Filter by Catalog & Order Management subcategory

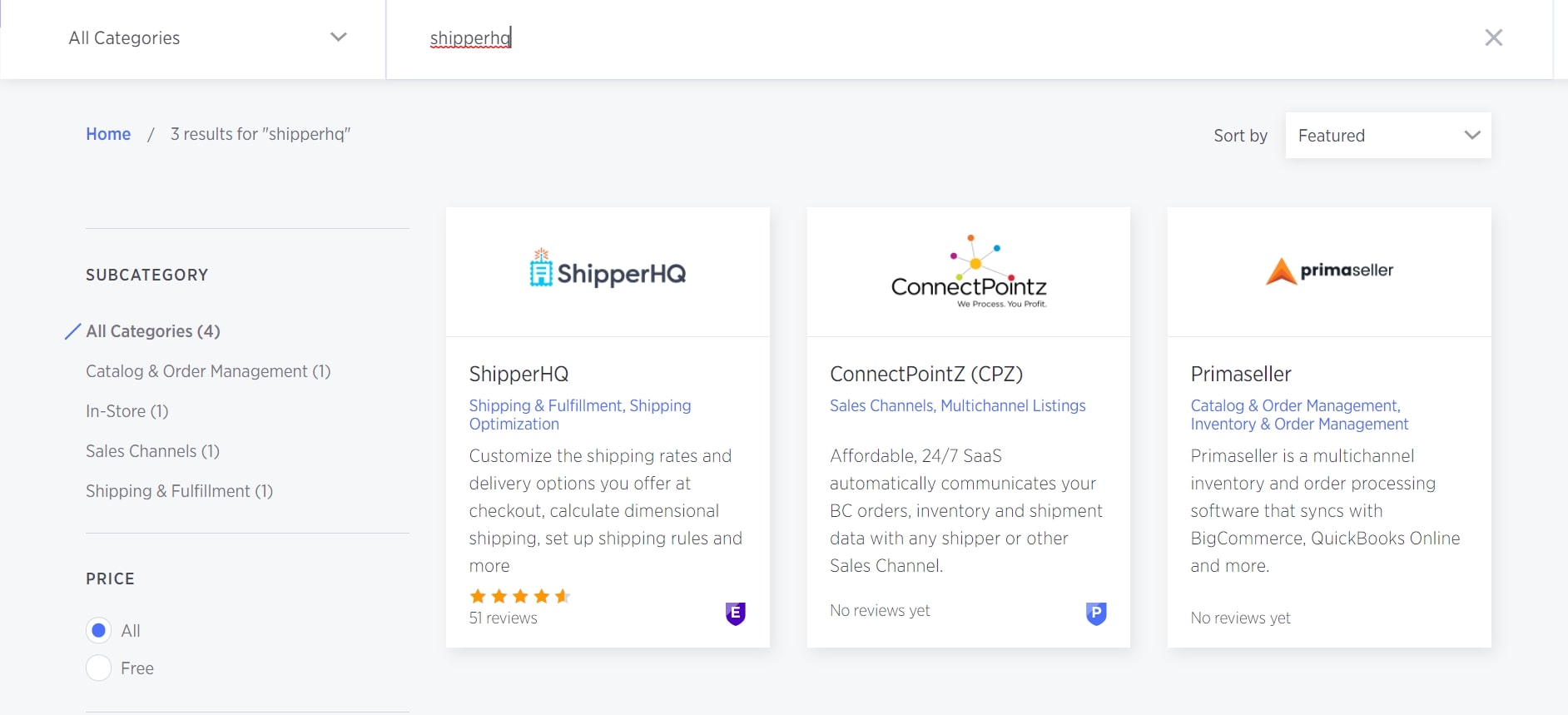point(208,371)
